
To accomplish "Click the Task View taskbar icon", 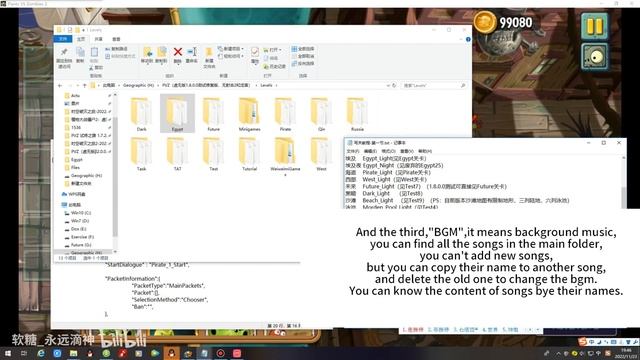I will click(24, 353).
